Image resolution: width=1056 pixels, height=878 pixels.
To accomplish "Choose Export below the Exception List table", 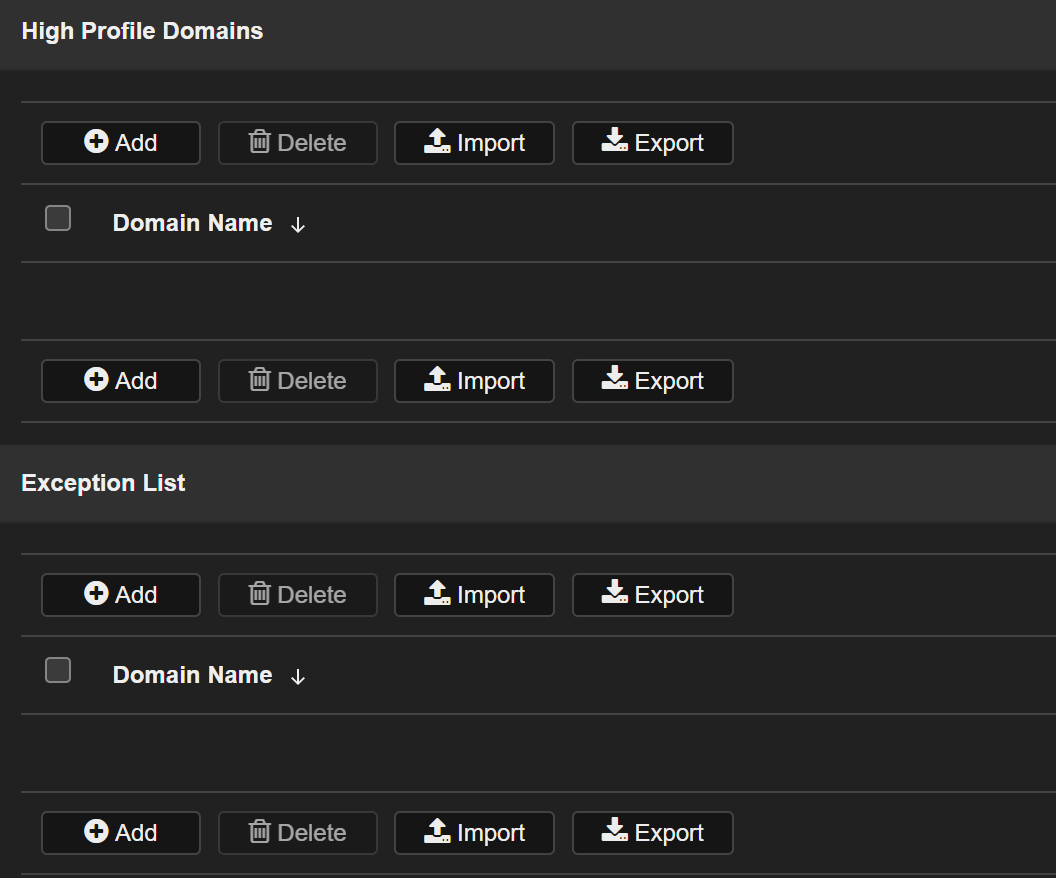I will tap(652, 833).
